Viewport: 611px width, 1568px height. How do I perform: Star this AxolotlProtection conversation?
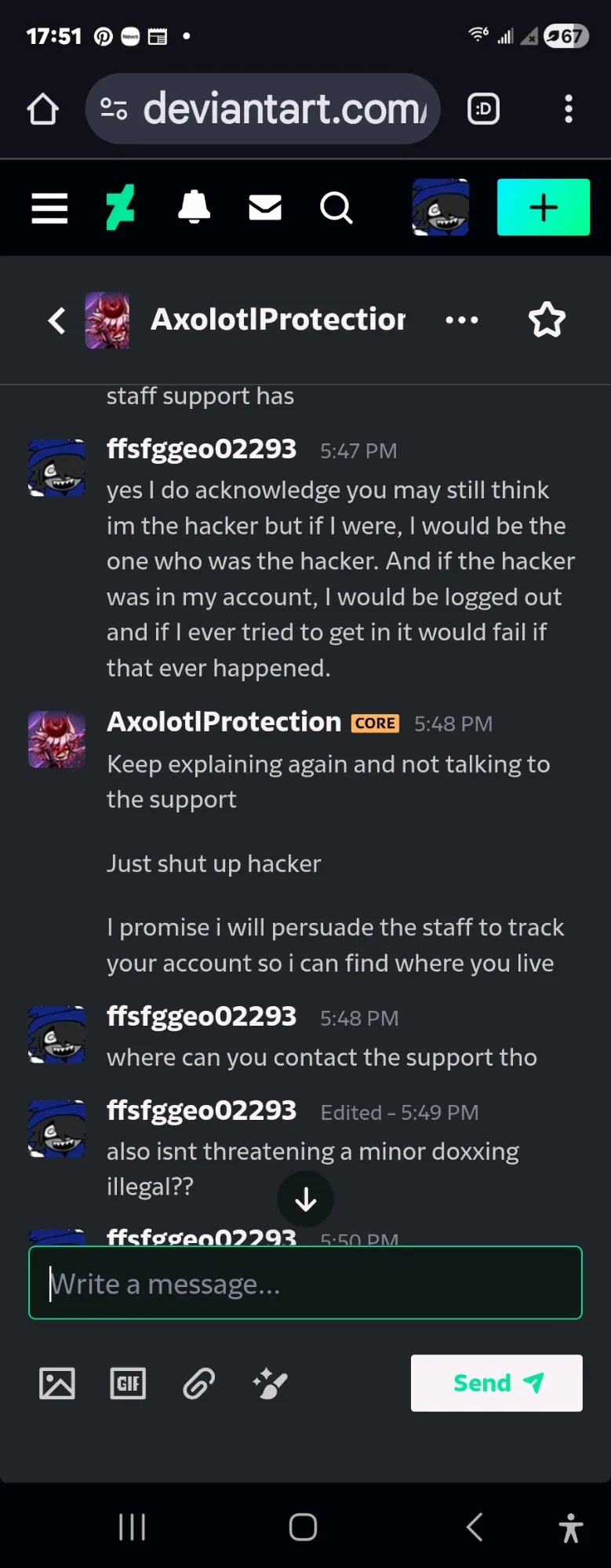pos(547,320)
